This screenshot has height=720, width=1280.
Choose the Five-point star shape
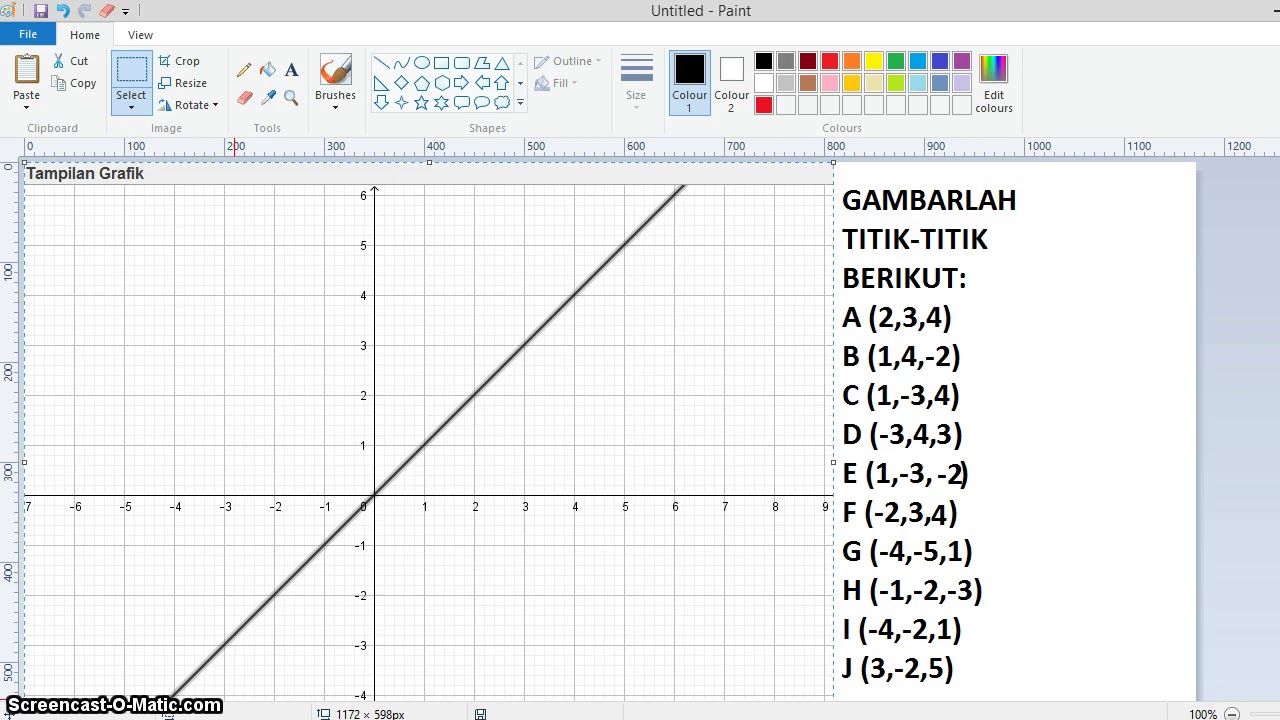(421, 103)
